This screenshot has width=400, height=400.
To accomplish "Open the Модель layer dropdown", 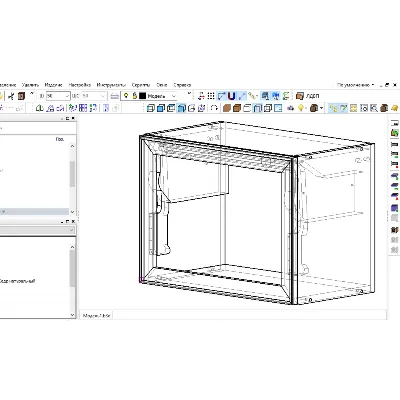I will [x=174, y=96].
